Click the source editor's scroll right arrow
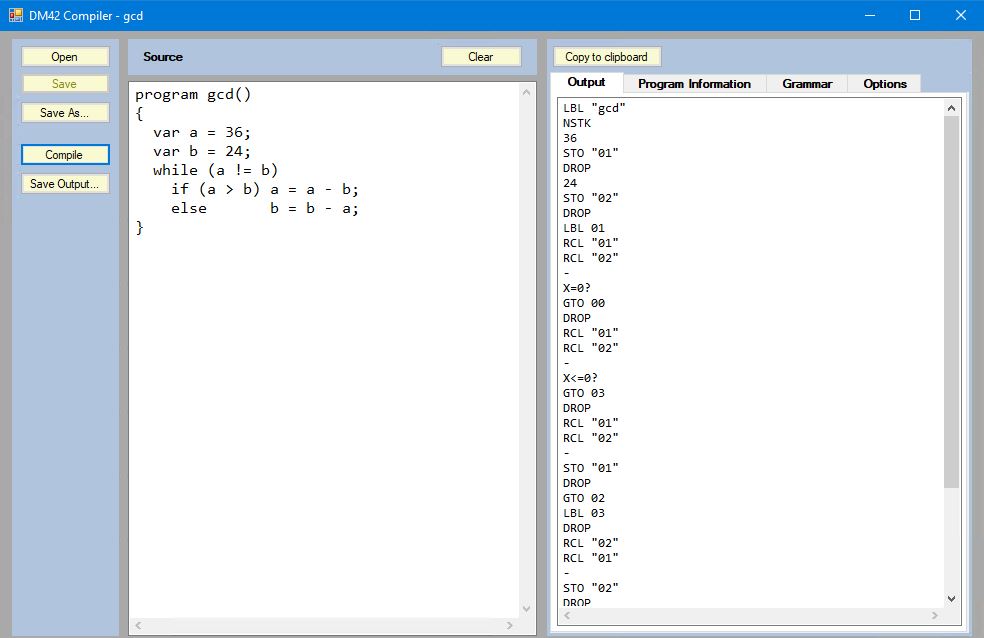Image resolution: width=984 pixels, height=638 pixels. tap(511, 625)
